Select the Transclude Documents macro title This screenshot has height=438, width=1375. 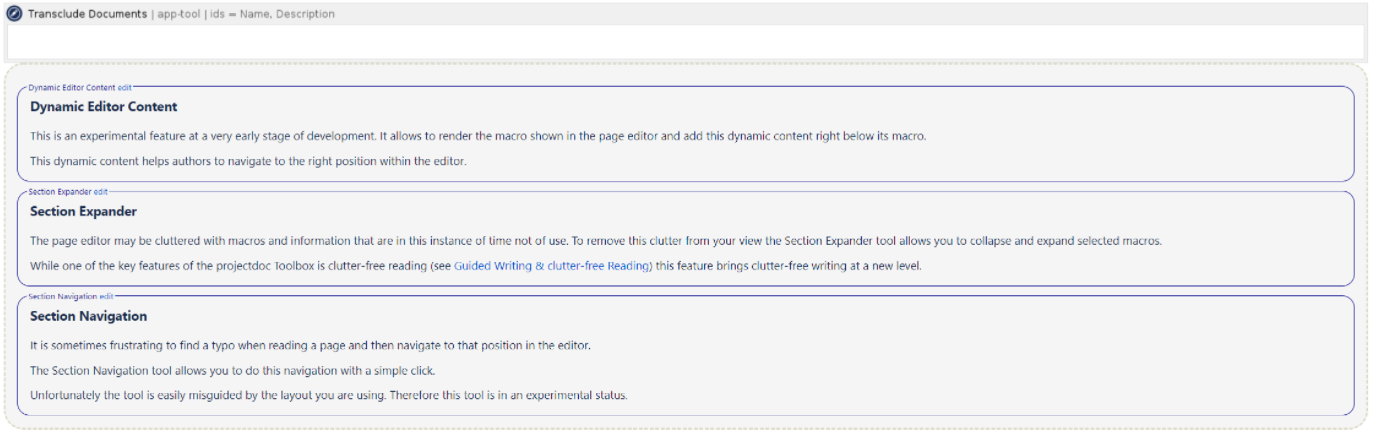click(x=87, y=14)
